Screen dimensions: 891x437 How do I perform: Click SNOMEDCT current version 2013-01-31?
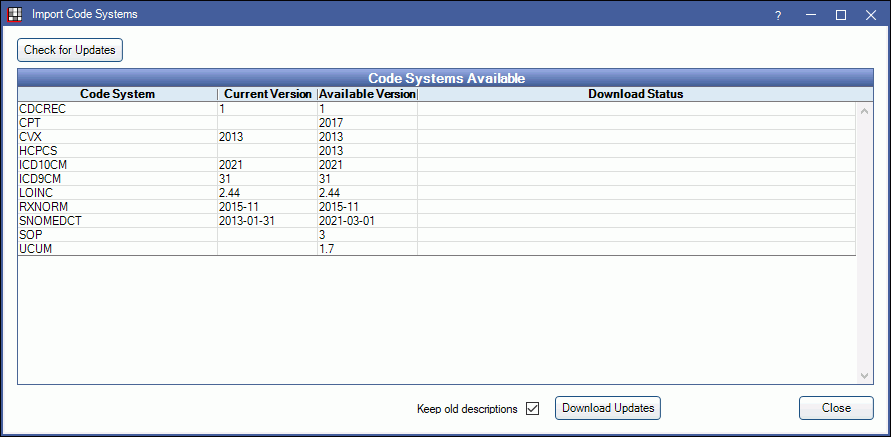pos(247,221)
